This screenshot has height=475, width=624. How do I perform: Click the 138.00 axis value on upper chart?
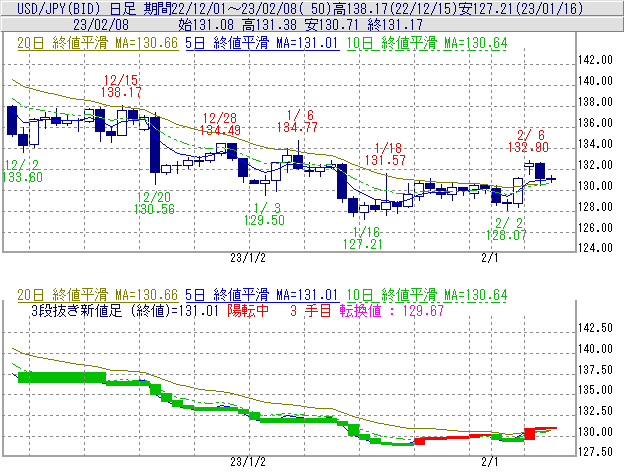(595, 102)
